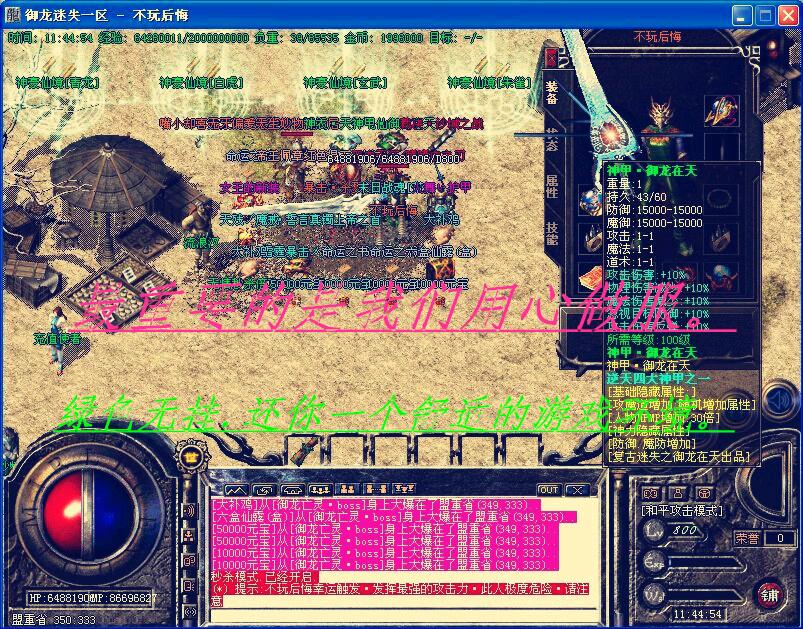
Task: Toggle the group chat sidebar icon
Action: tap(189, 536)
